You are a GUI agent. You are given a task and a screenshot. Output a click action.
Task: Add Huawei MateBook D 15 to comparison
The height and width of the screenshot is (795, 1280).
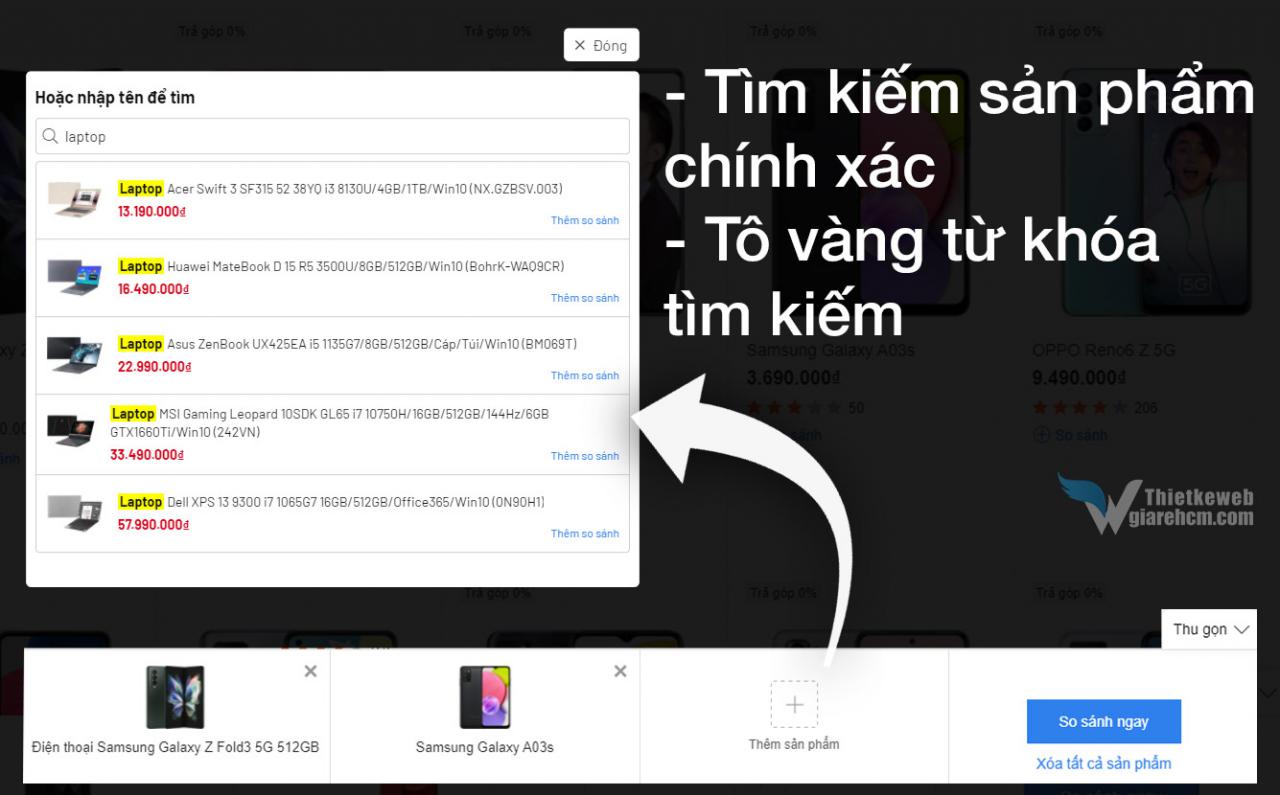point(584,298)
